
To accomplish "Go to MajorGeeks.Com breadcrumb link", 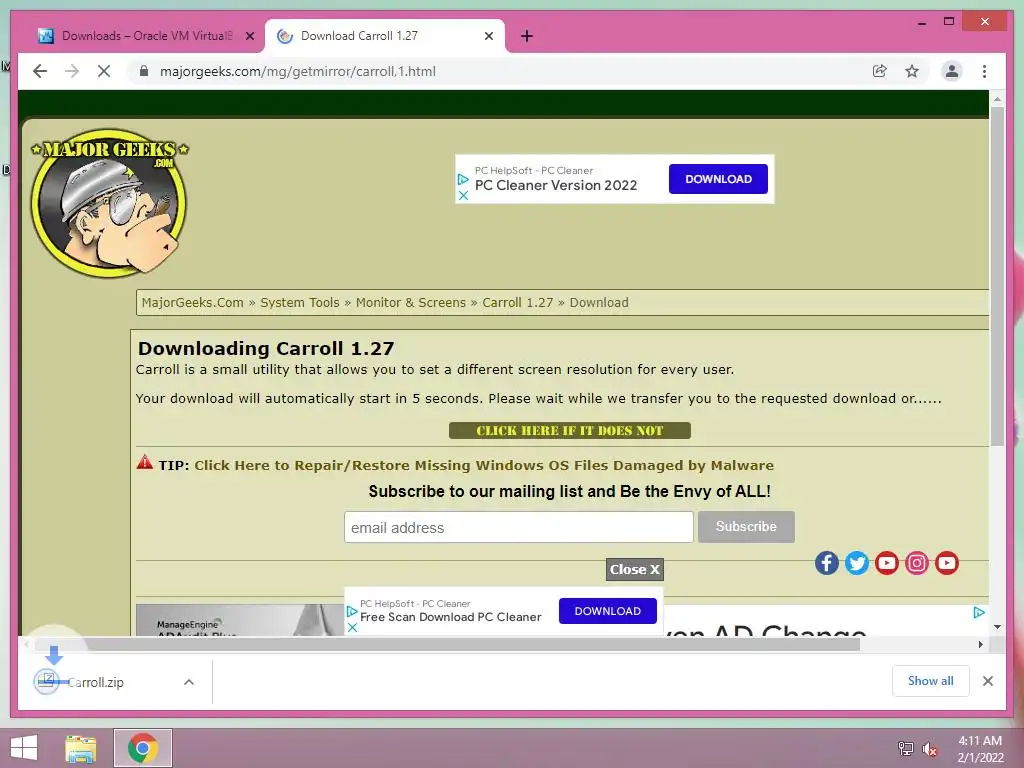I will pyautogui.click(x=193, y=302).
